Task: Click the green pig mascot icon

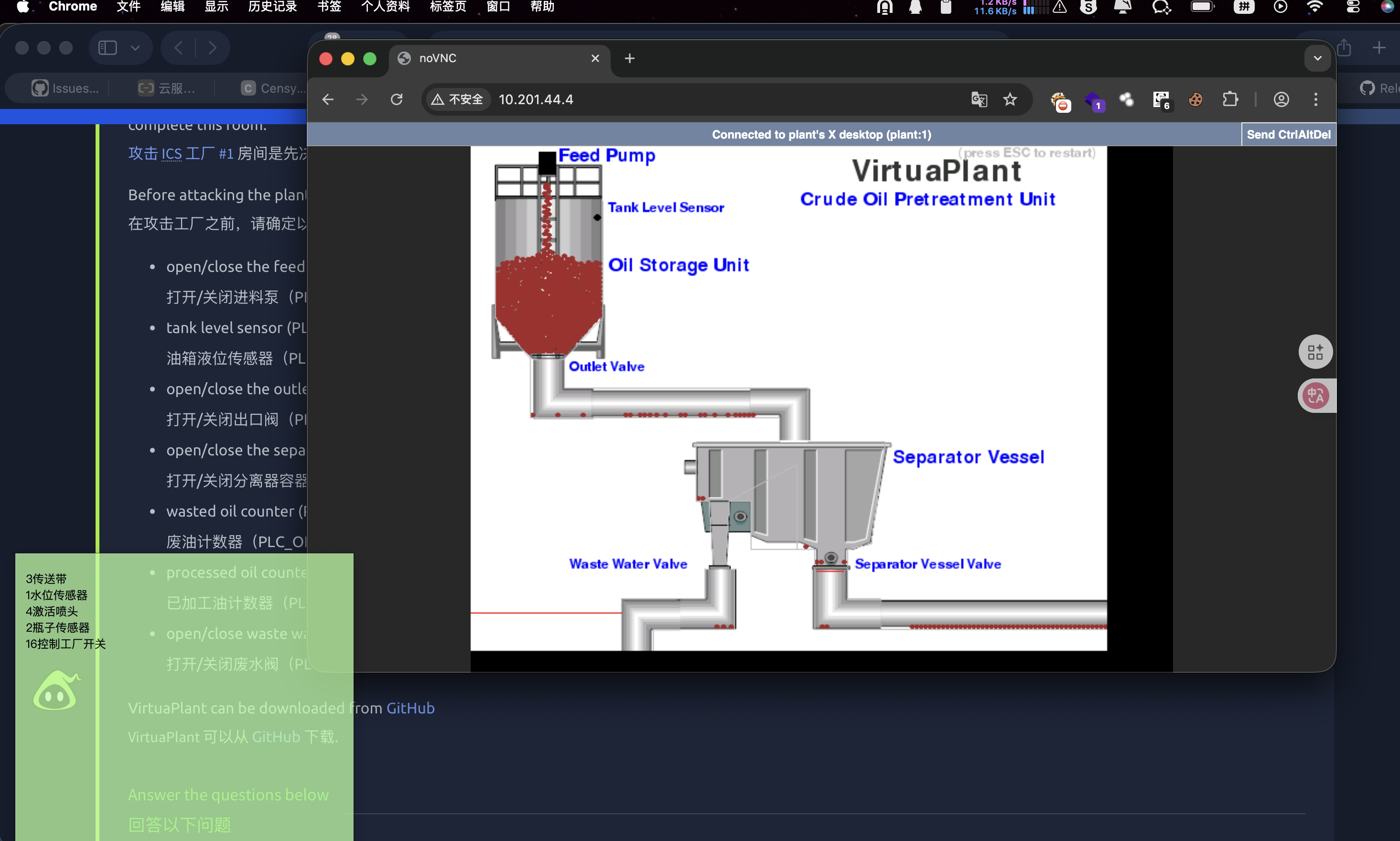Action: click(x=55, y=690)
